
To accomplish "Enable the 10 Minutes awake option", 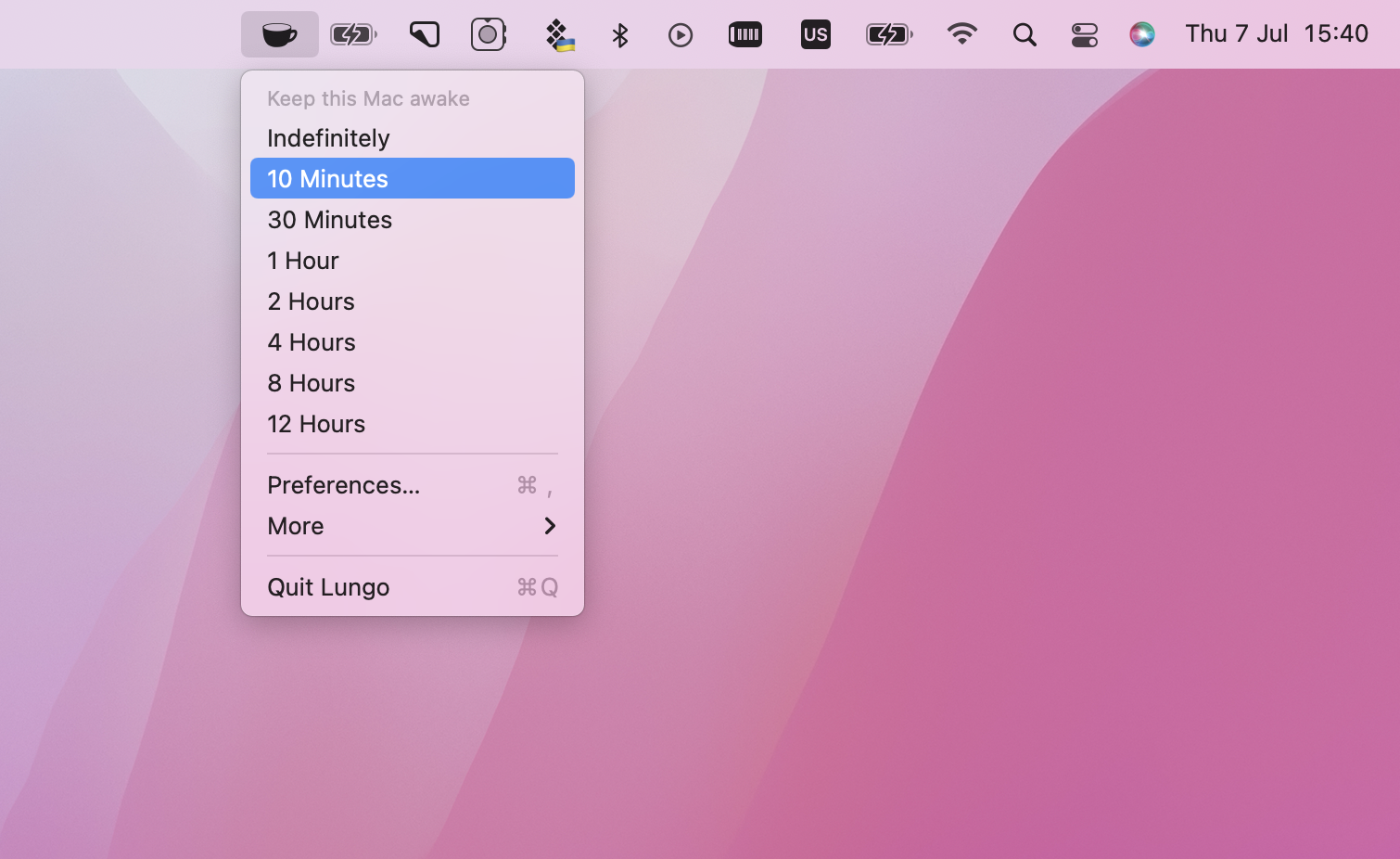I will coord(326,178).
